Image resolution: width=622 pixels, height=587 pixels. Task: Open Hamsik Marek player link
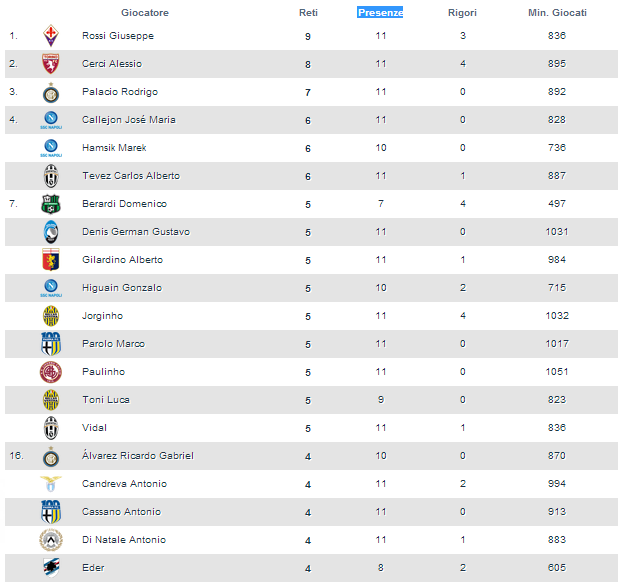(x=114, y=148)
